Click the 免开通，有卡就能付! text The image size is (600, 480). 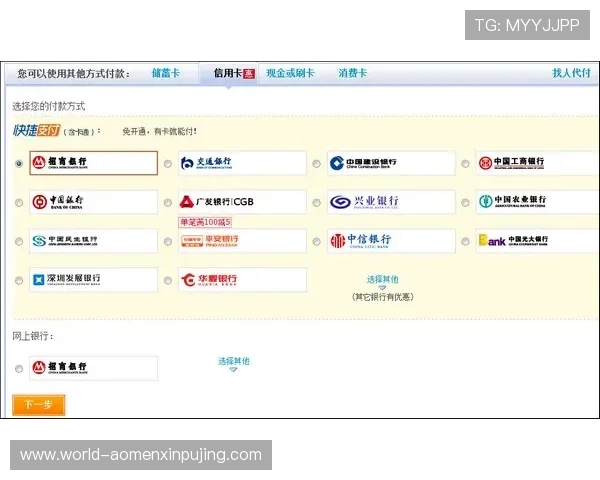(160, 132)
